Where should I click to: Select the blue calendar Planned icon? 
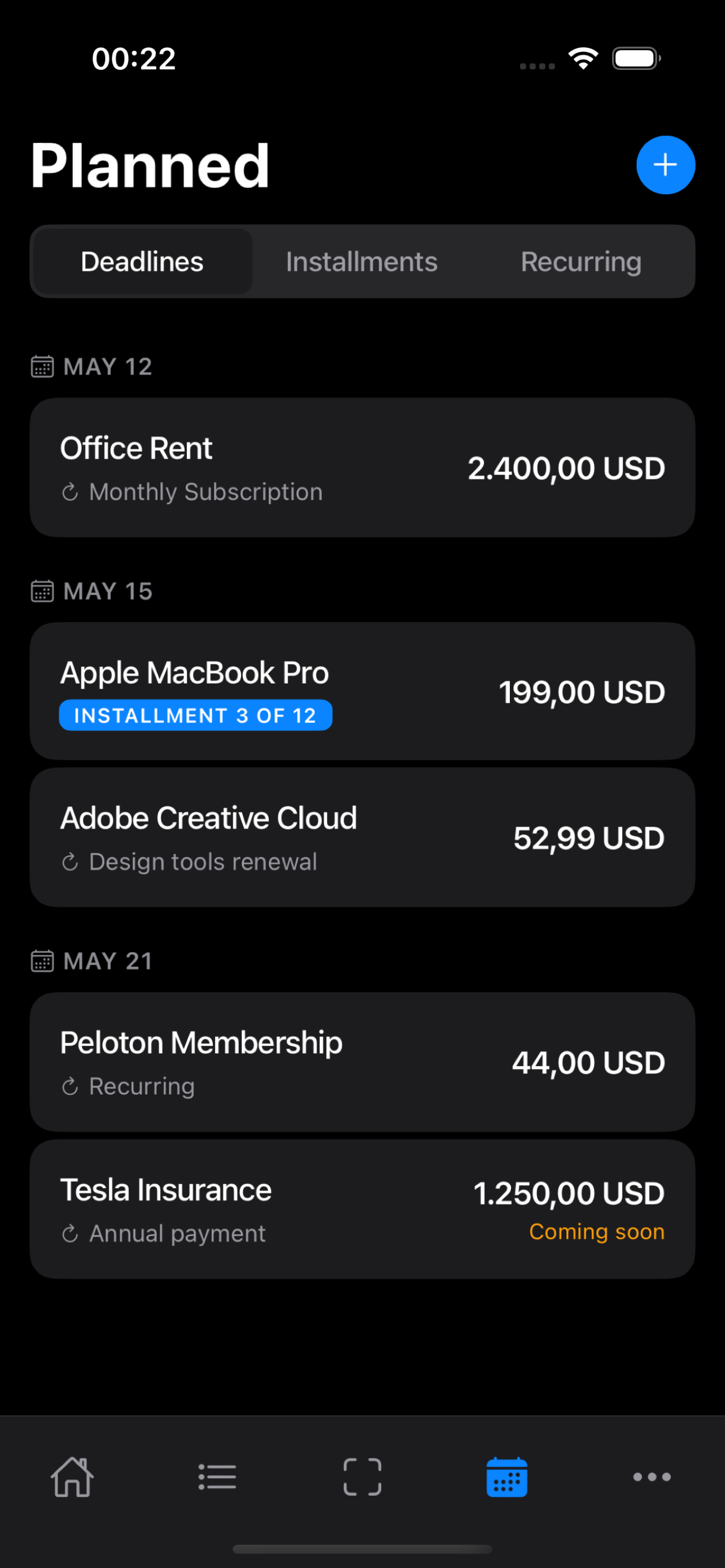click(x=506, y=1477)
